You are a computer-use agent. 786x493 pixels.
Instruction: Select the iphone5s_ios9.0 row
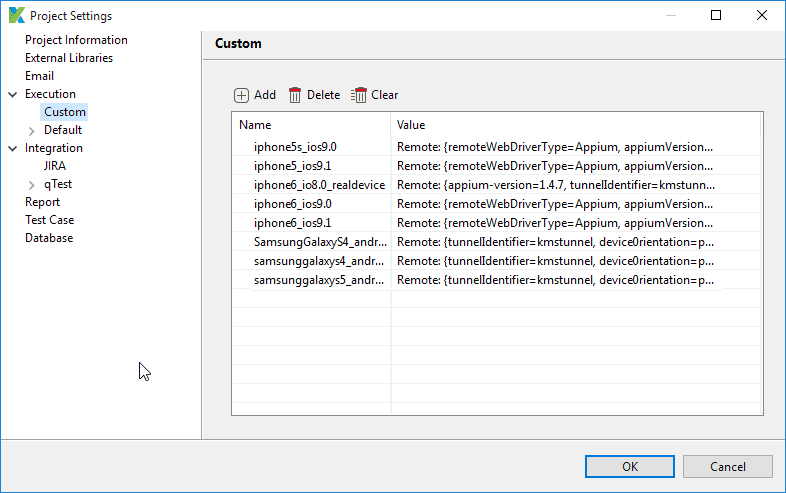click(295, 147)
